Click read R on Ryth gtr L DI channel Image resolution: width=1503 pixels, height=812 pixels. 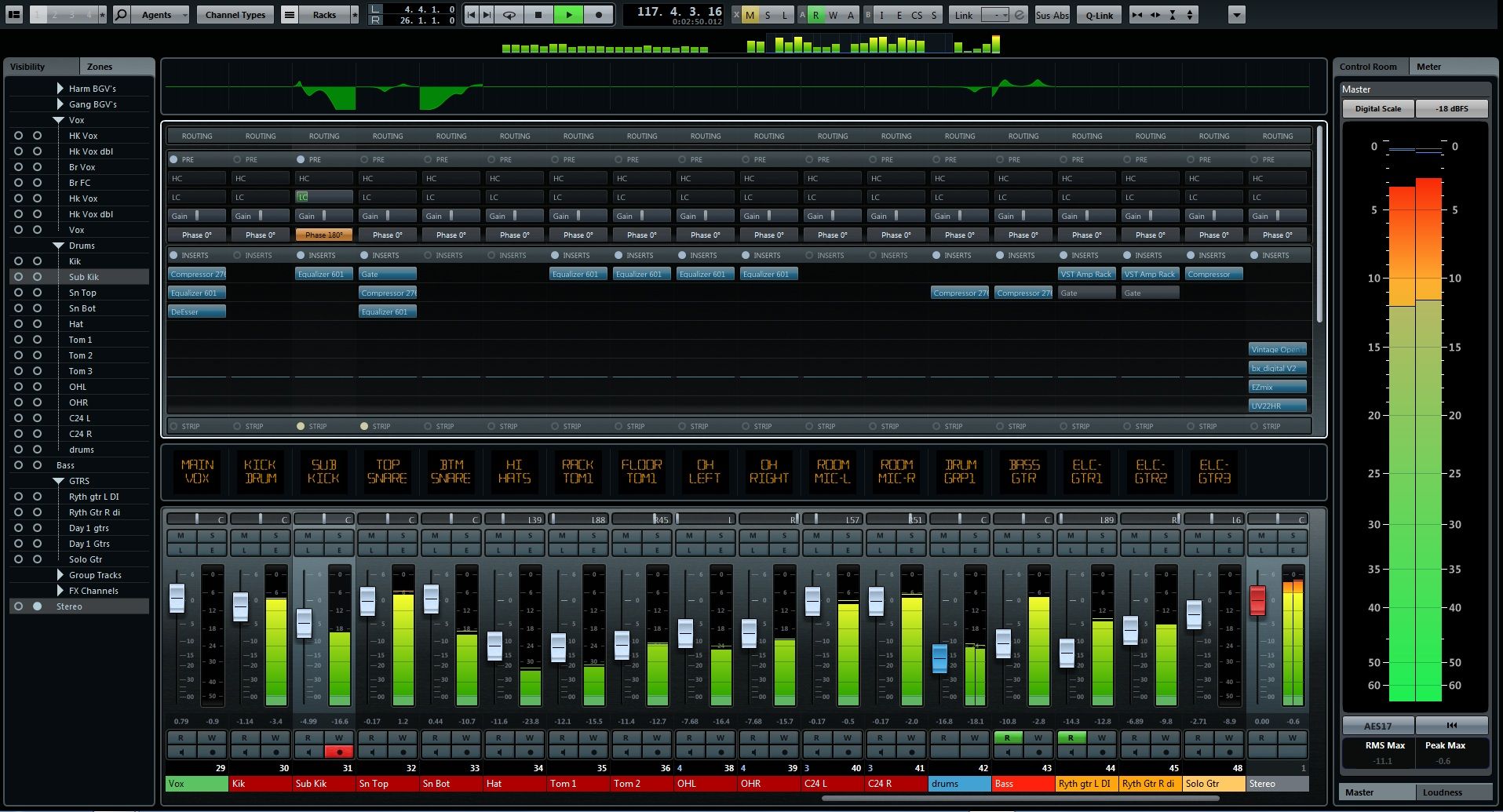click(1071, 737)
